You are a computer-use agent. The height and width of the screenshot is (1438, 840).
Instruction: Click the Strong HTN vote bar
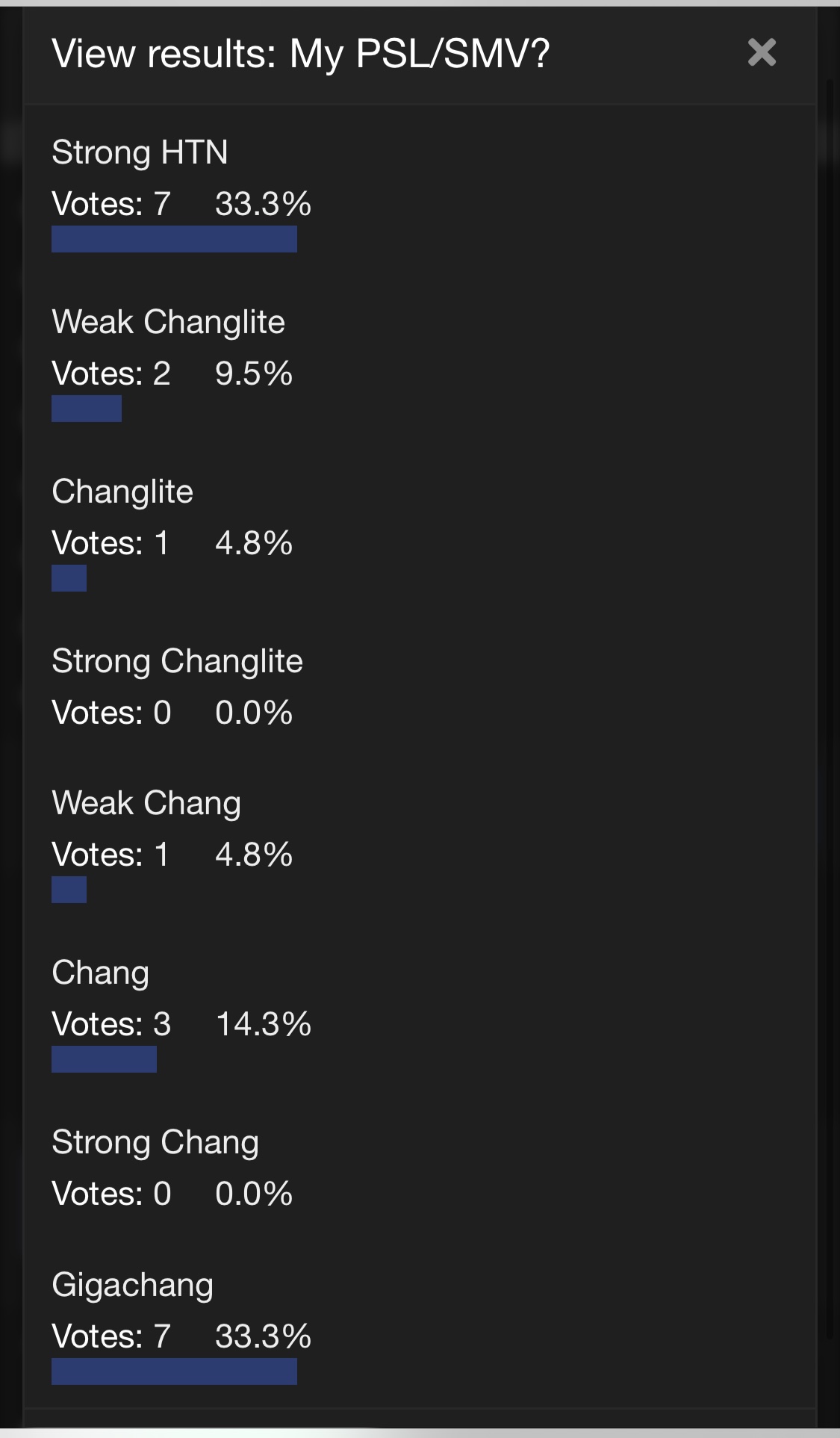(174, 239)
